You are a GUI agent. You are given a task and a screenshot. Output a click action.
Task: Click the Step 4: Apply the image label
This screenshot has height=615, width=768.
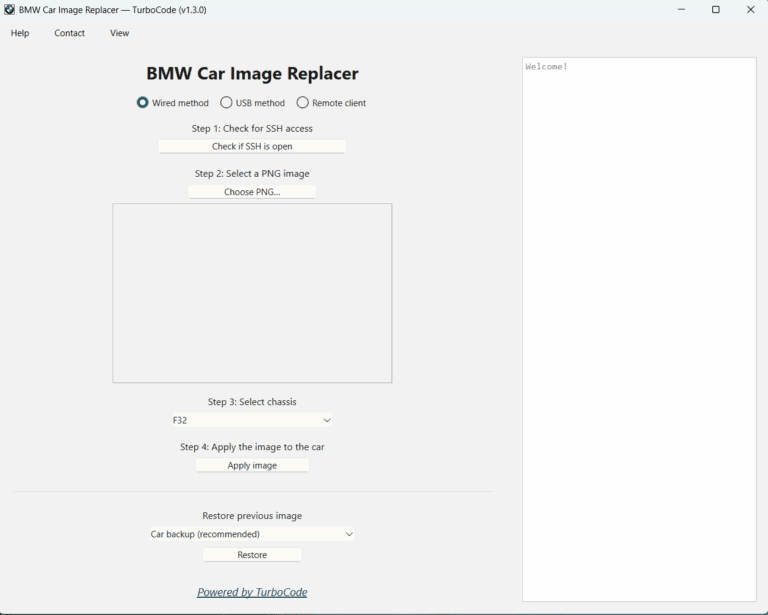coord(252,447)
